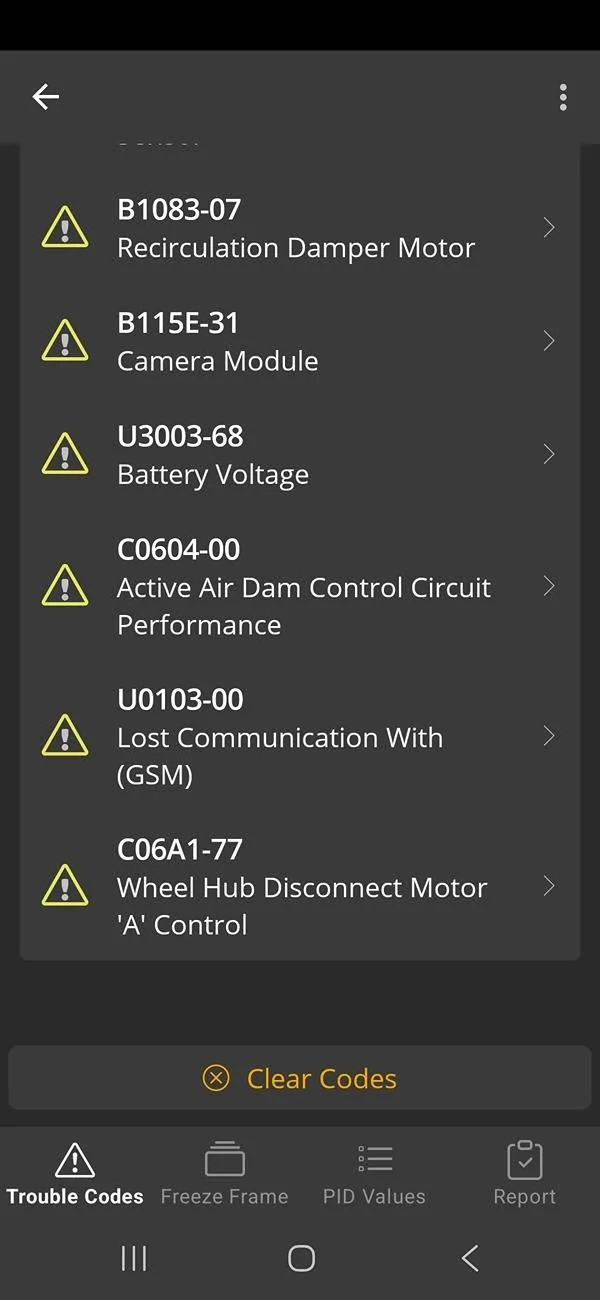Open the Report tab
The image size is (600, 1300).
524,1172
